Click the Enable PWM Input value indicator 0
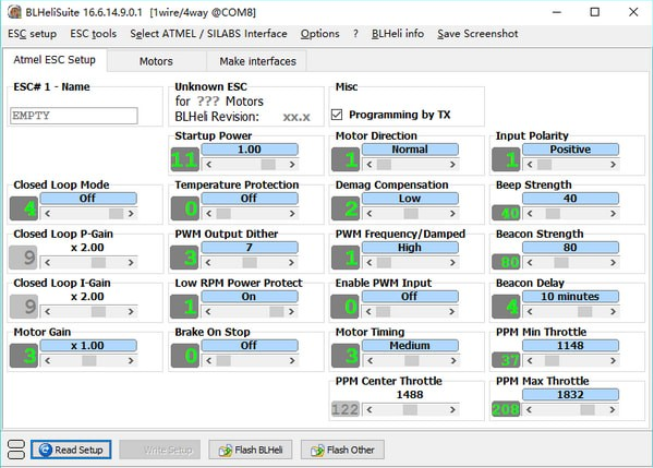Image resolution: width=653 pixels, height=468 pixels. pyautogui.click(x=345, y=307)
